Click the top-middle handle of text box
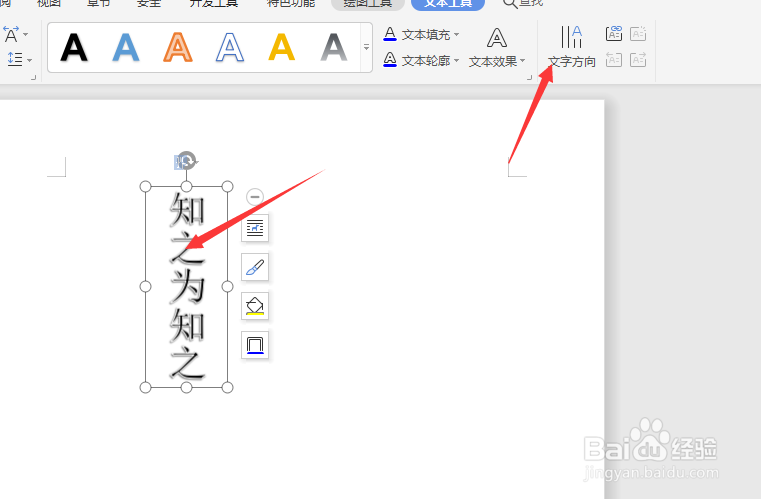761x499 pixels. [186, 186]
